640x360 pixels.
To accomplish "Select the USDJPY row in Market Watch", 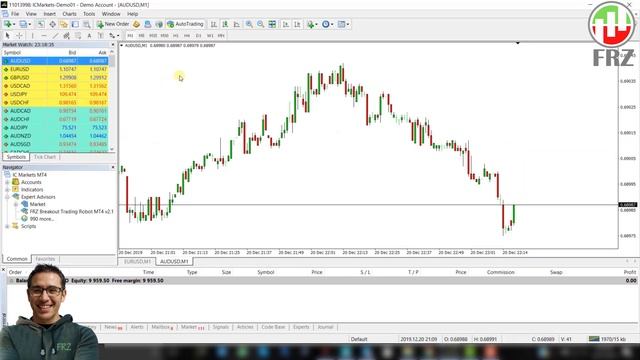I will tap(55, 94).
